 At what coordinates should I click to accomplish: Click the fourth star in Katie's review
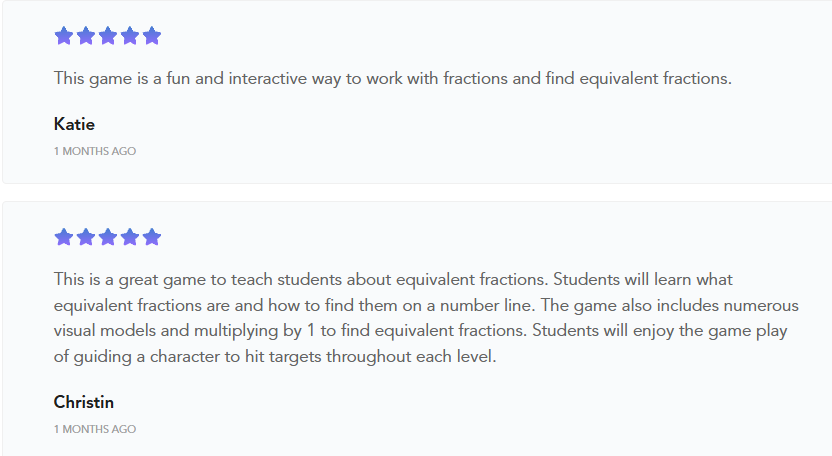point(130,36)
